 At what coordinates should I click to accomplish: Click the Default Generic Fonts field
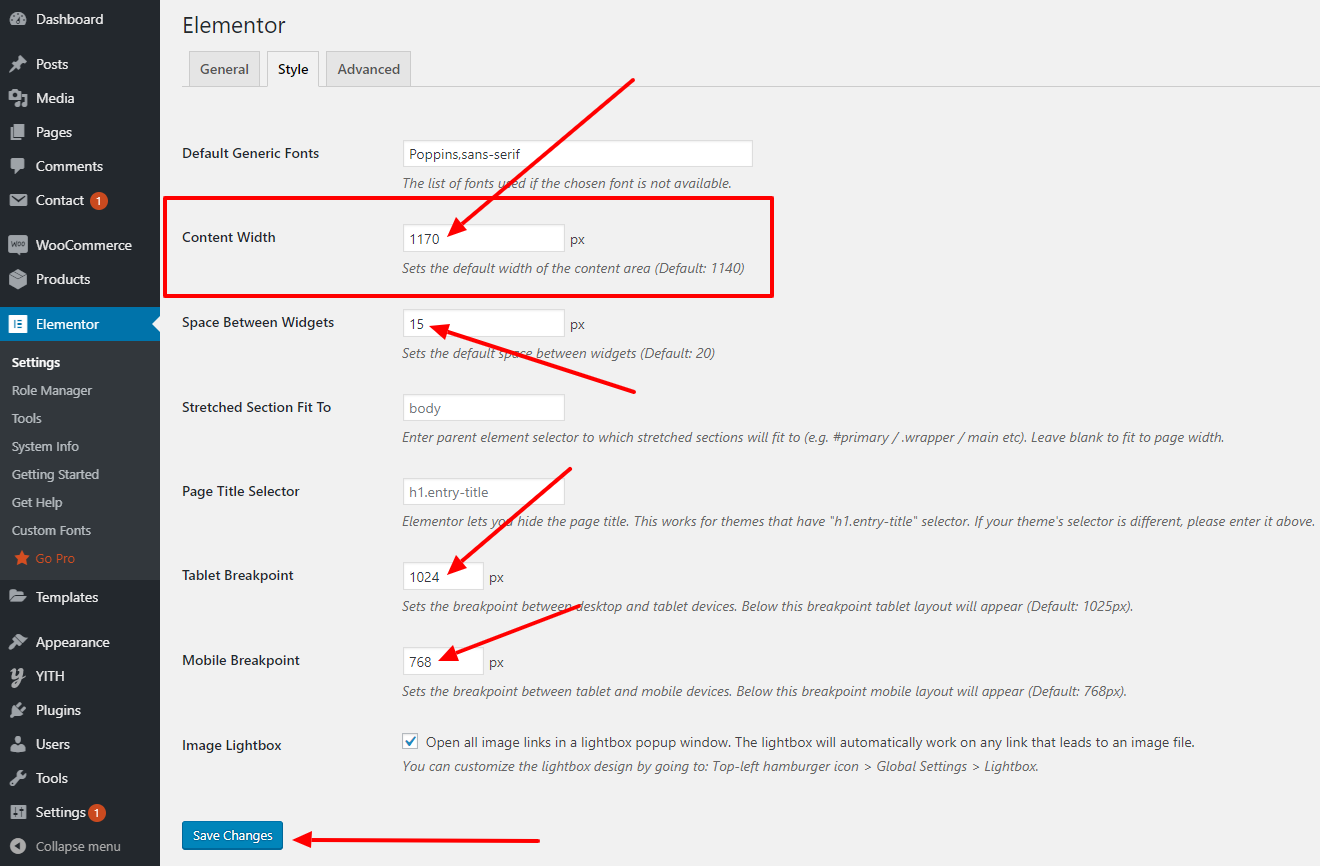point(577,154)
